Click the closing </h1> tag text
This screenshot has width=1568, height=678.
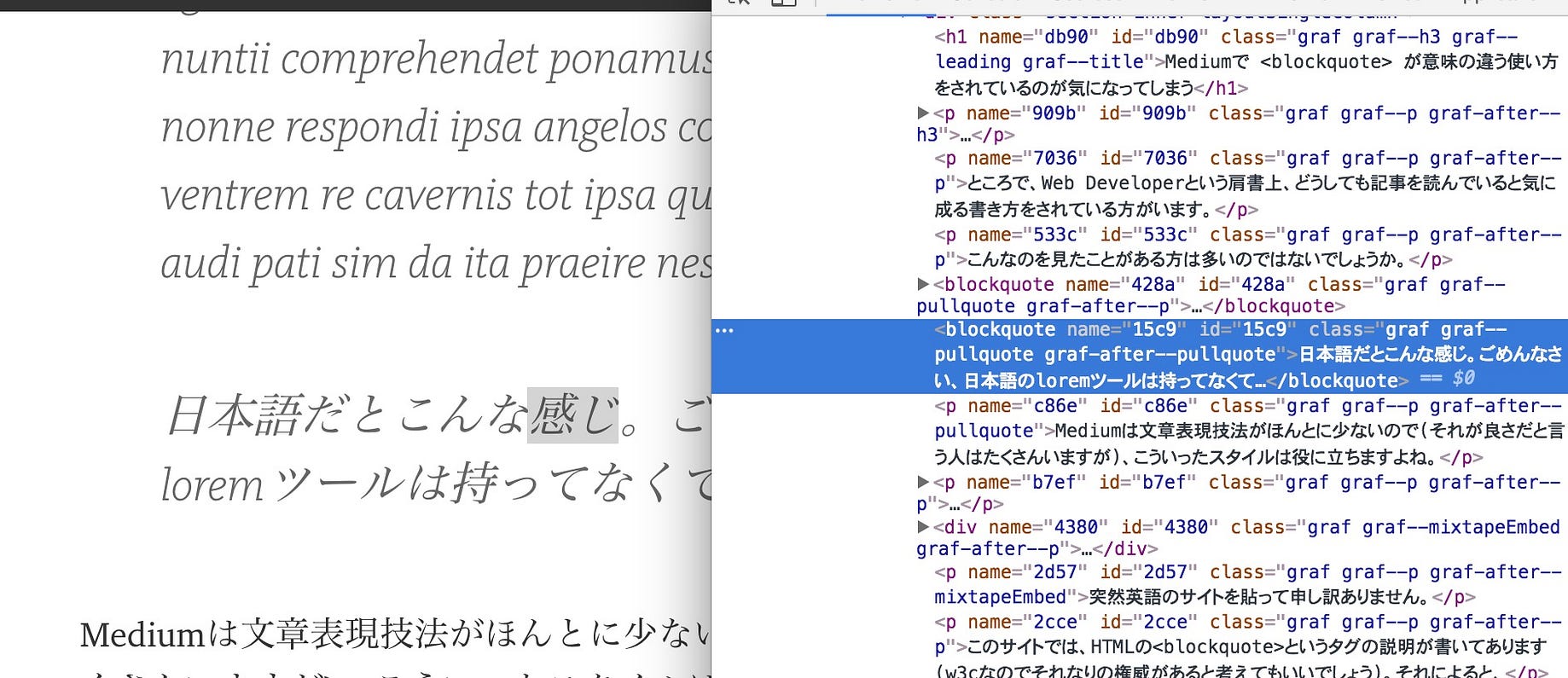pyautogui.click(x=1221, y=88)
